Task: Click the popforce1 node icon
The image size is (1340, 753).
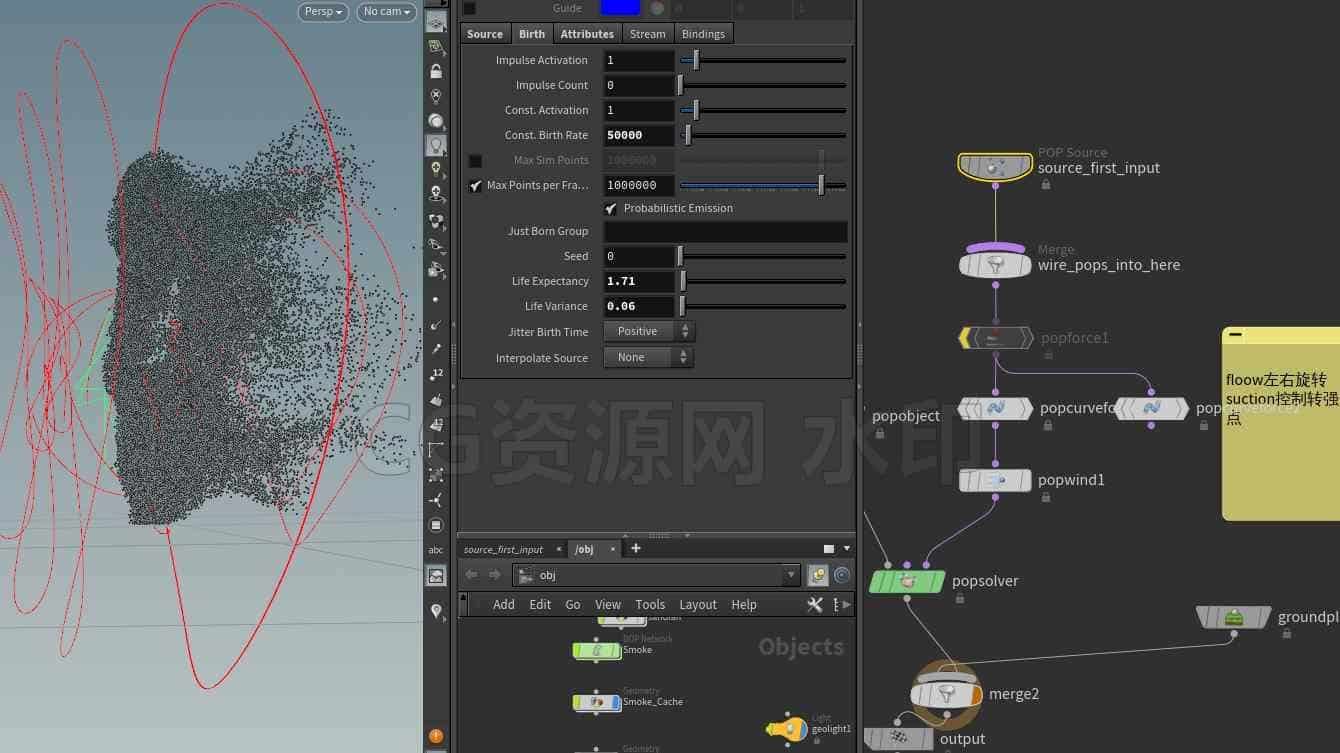Action: (x=995, y=338)
